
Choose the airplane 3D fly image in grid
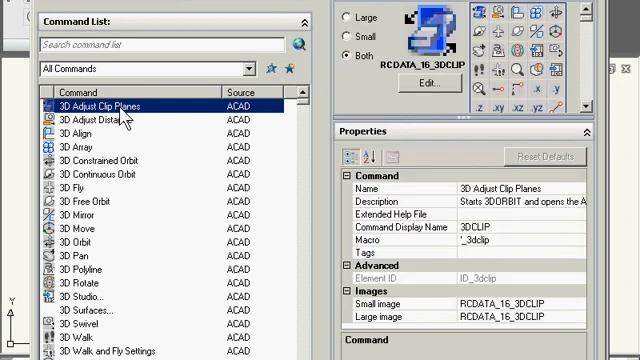click(x=498, y=31)
